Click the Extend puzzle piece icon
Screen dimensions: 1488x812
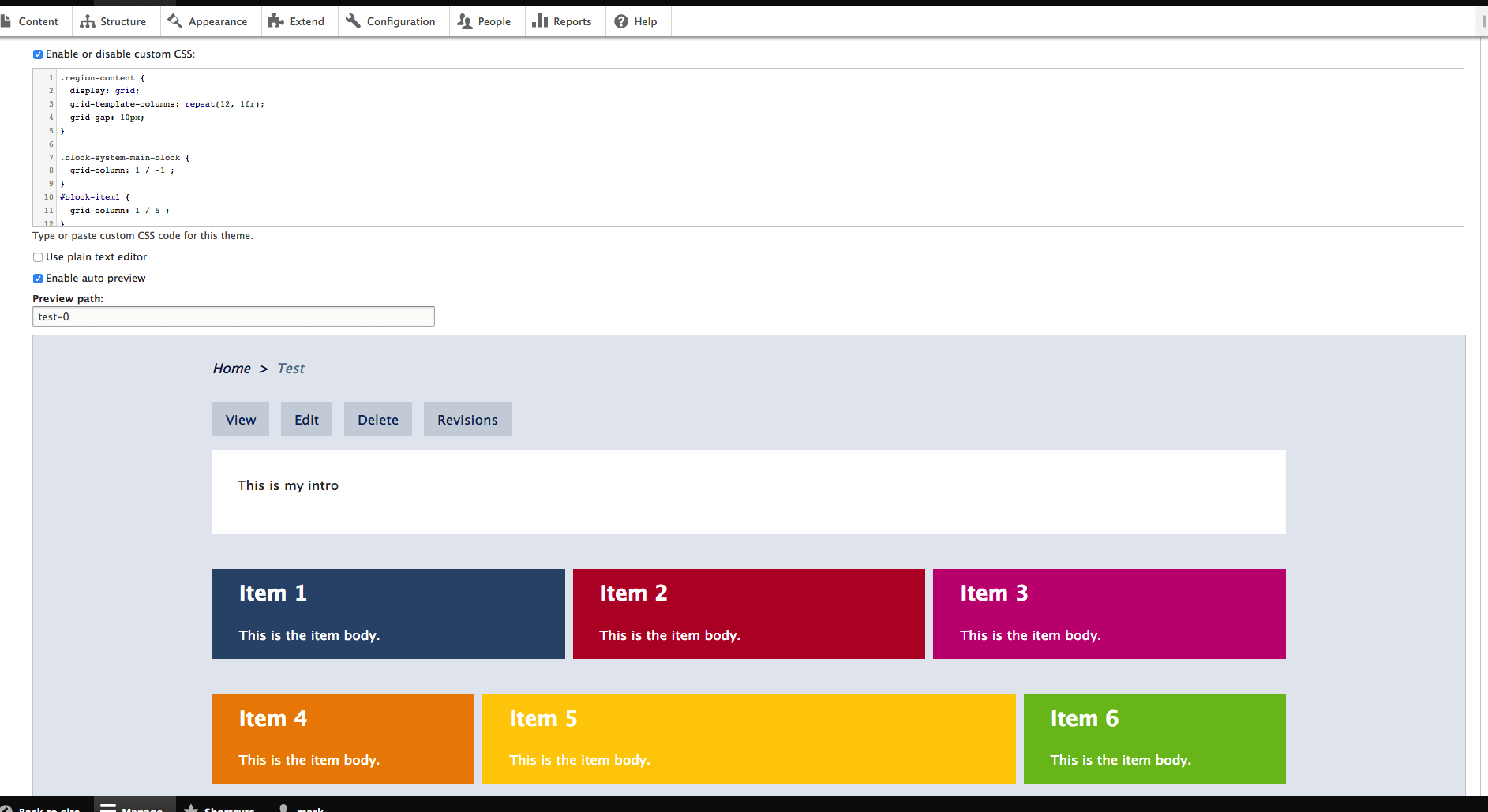pyautogui.click(x=276, y=21)
